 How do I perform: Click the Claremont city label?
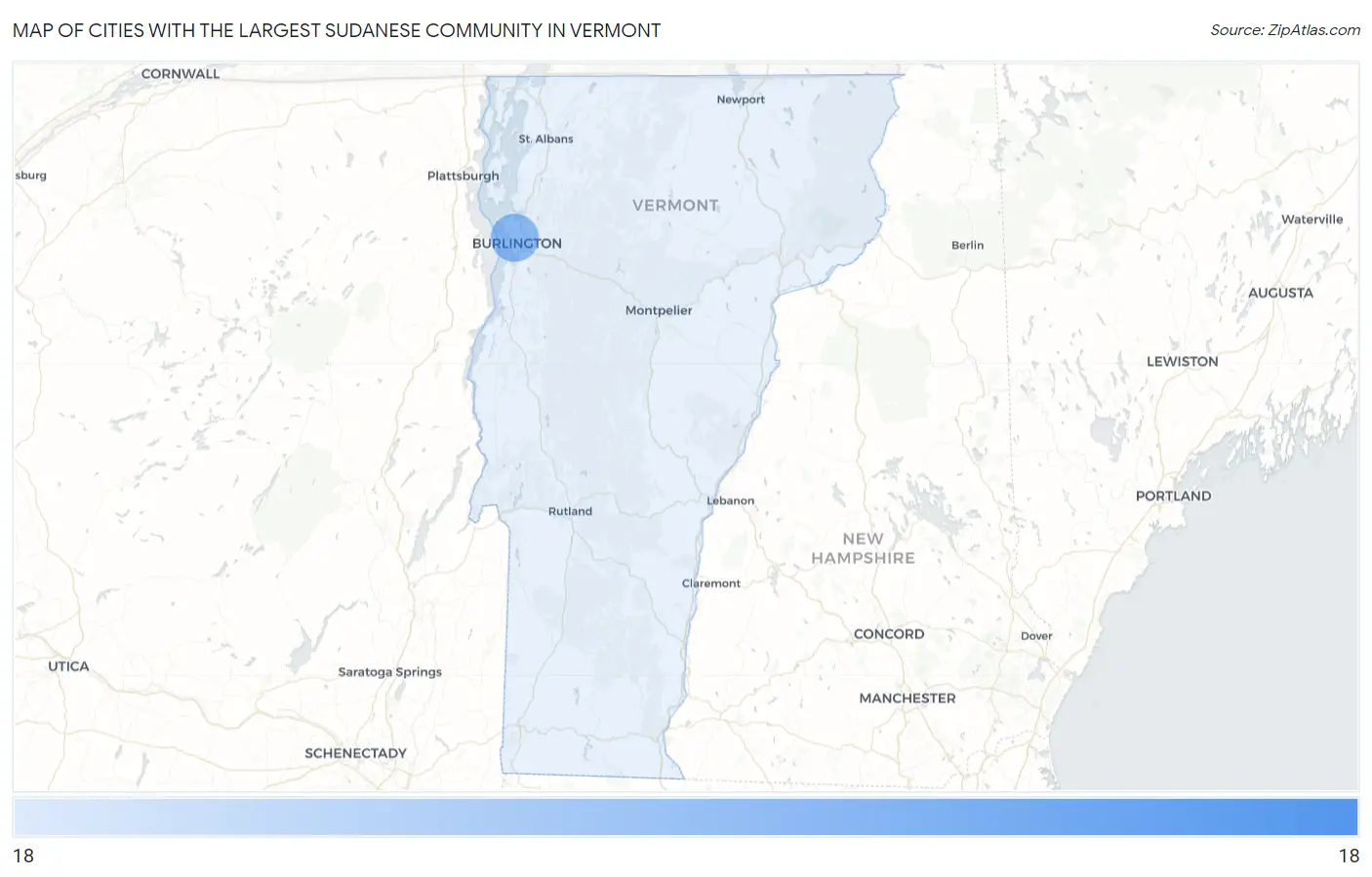point(711,583)
